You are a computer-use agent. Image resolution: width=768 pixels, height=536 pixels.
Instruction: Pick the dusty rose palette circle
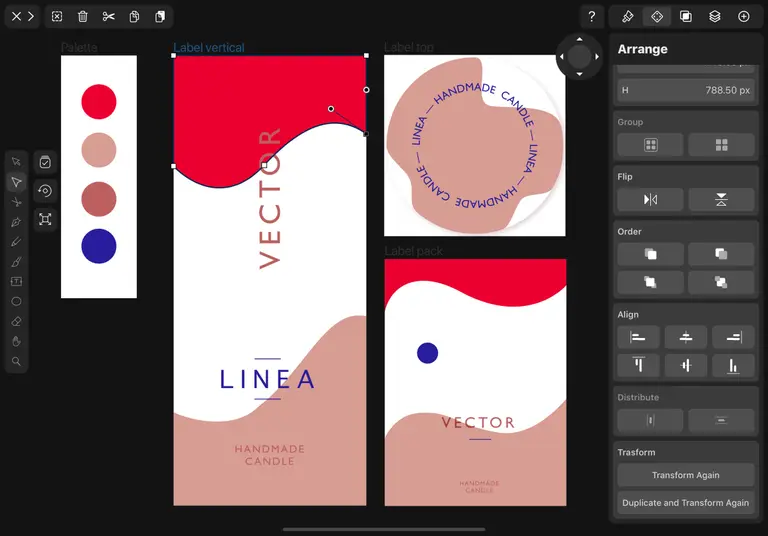click(99, 199)
